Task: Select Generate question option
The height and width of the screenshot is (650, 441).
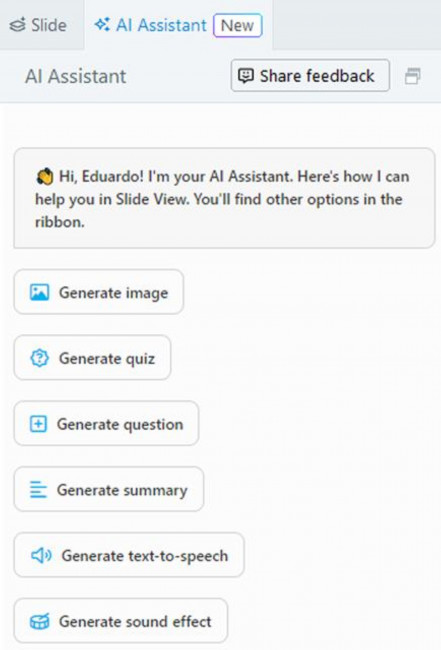Action: tap(107, 424)
